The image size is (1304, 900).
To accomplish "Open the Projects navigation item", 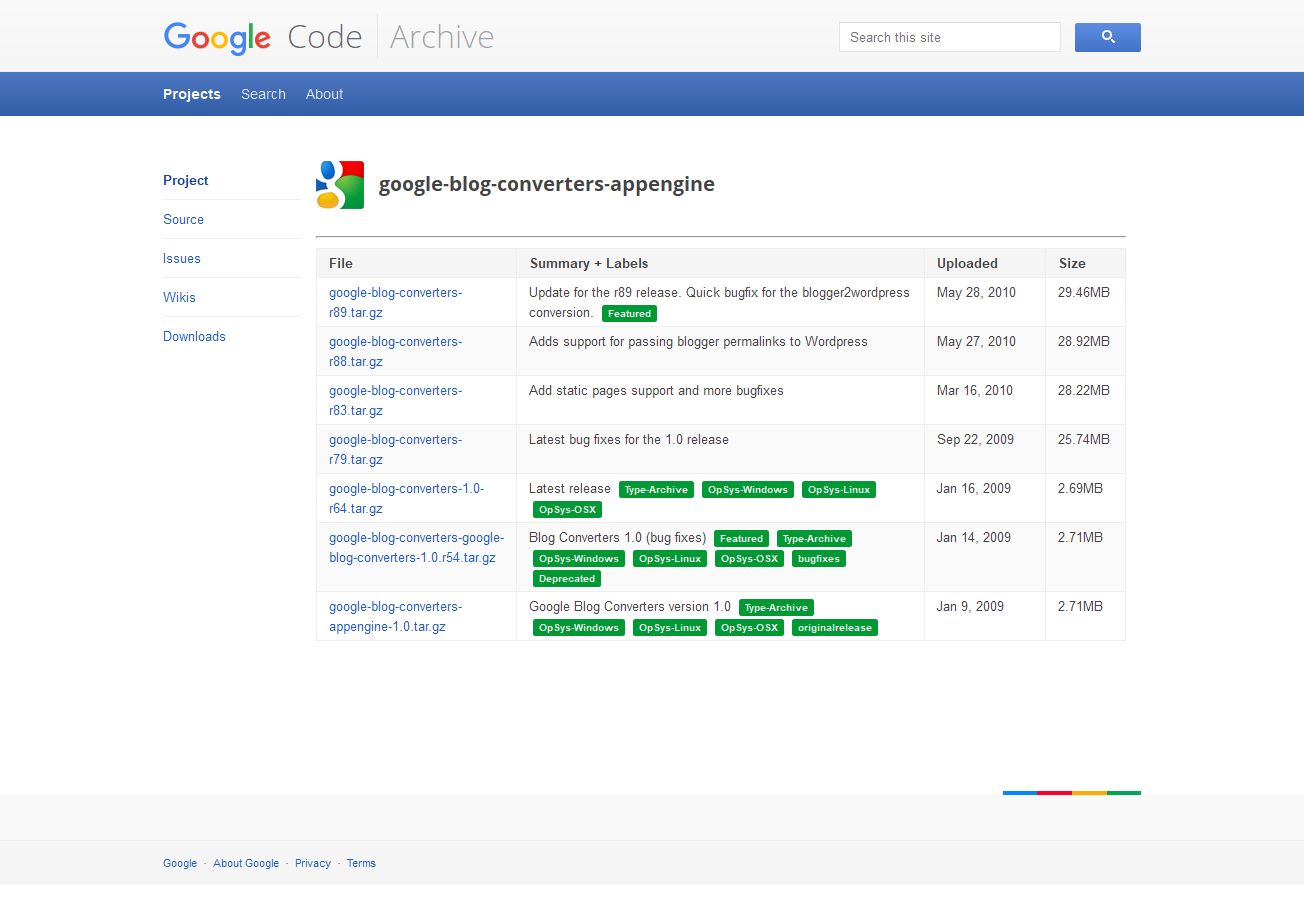I will [x=192, y=94].
